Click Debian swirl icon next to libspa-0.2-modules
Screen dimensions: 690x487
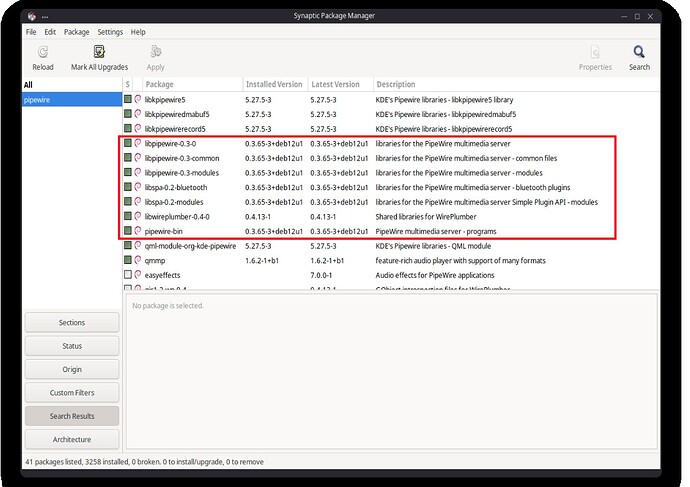[x=138, y=201]
